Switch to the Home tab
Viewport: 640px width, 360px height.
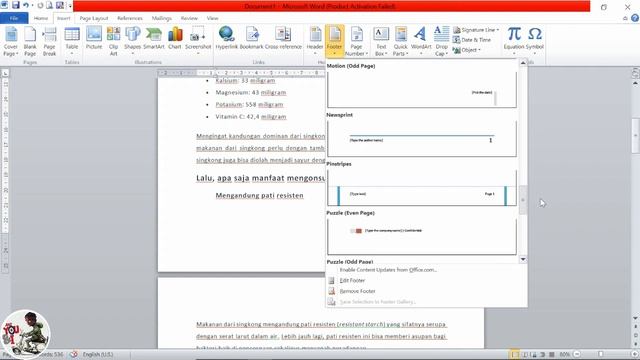coord(41,18)
